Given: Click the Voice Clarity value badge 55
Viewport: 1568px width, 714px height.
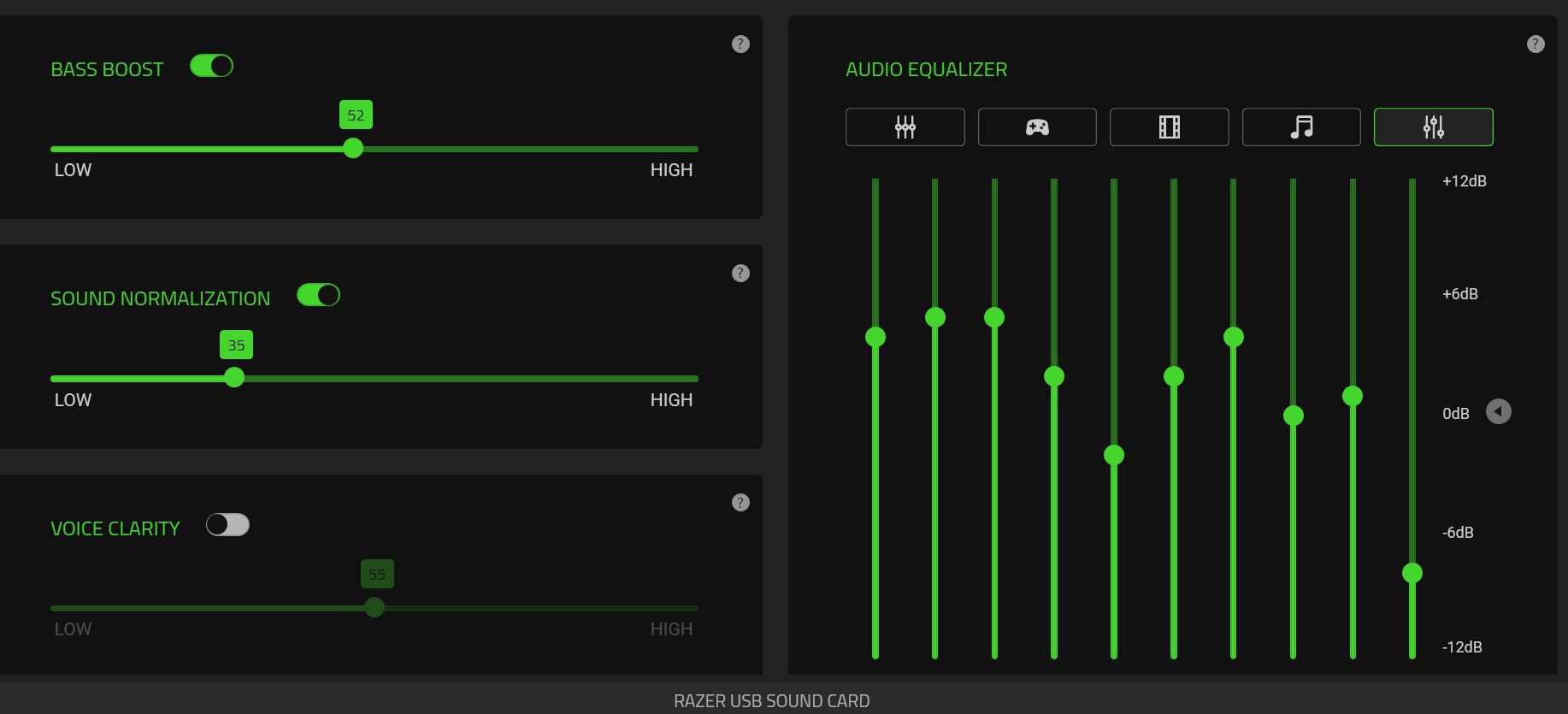Looking at the screenshot, I should 377,575.
